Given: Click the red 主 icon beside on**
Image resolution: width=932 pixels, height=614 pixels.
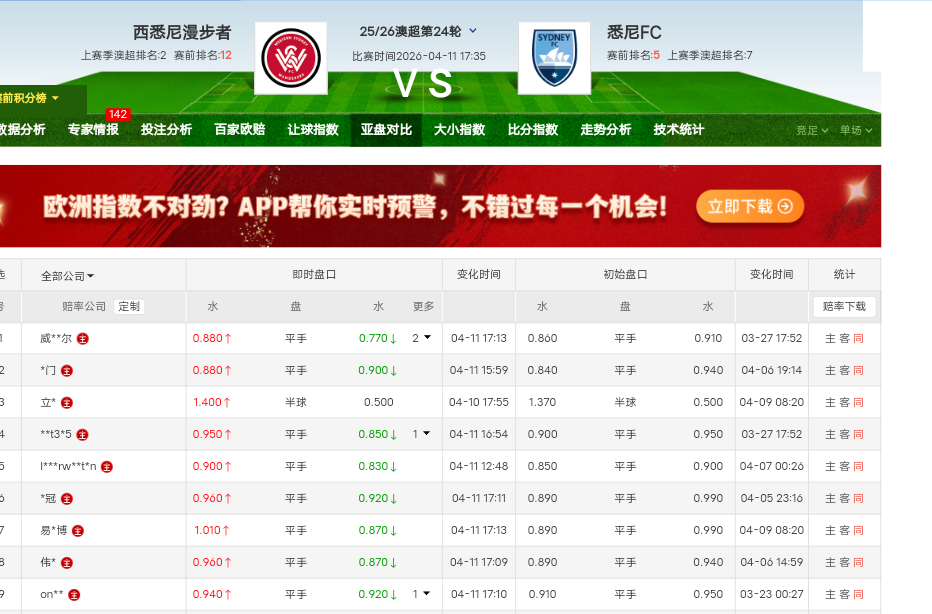Looking at the screenshot, I should click(x=74, y=594).
